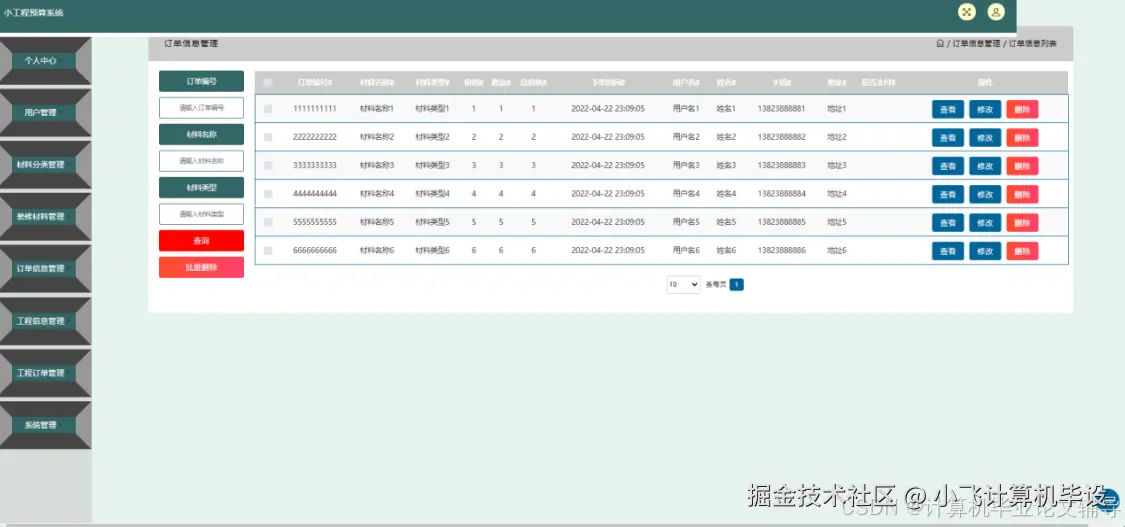
Task: Check the row for order 4444444444
Action: coord(268,194)
